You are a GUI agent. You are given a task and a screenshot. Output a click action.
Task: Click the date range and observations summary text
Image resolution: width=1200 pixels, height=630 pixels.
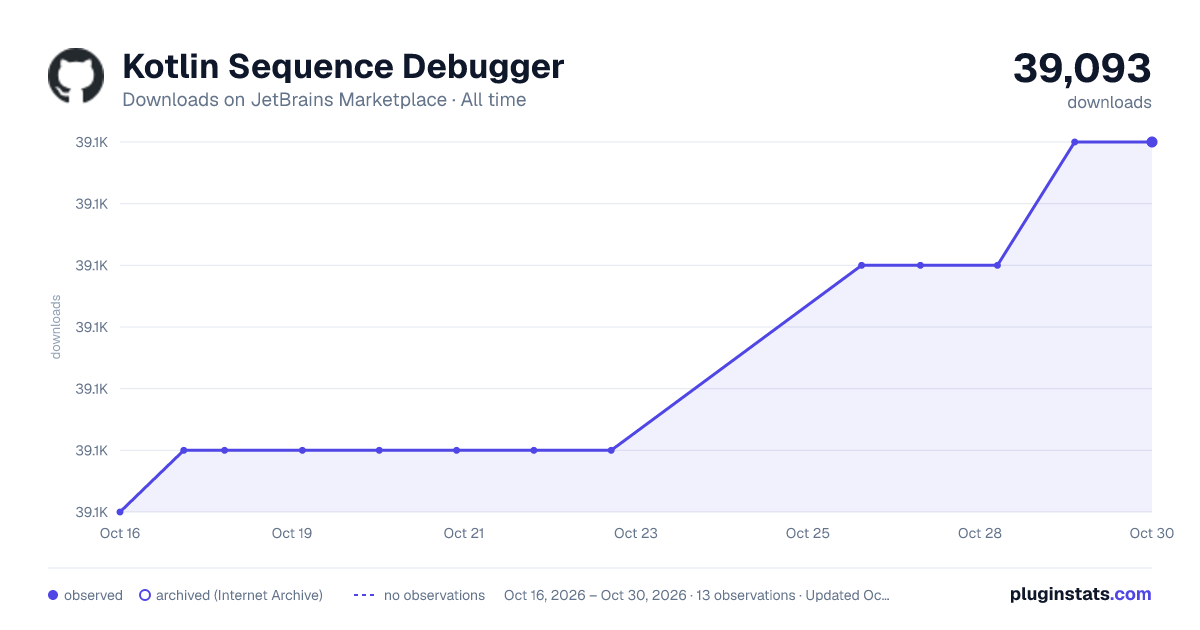pos(697,595)
